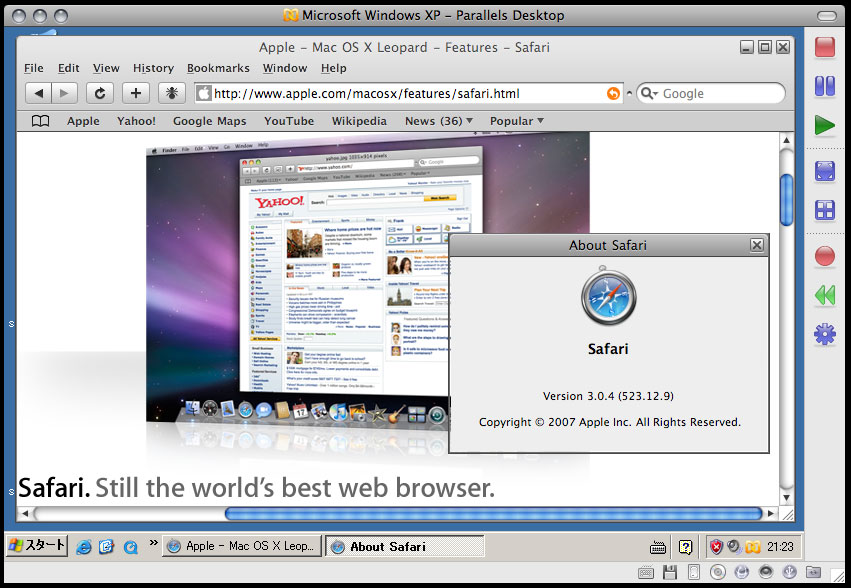Click the Apple favicon in the address bar
This screenshot has height=588, width=851.
coord(204,93)
